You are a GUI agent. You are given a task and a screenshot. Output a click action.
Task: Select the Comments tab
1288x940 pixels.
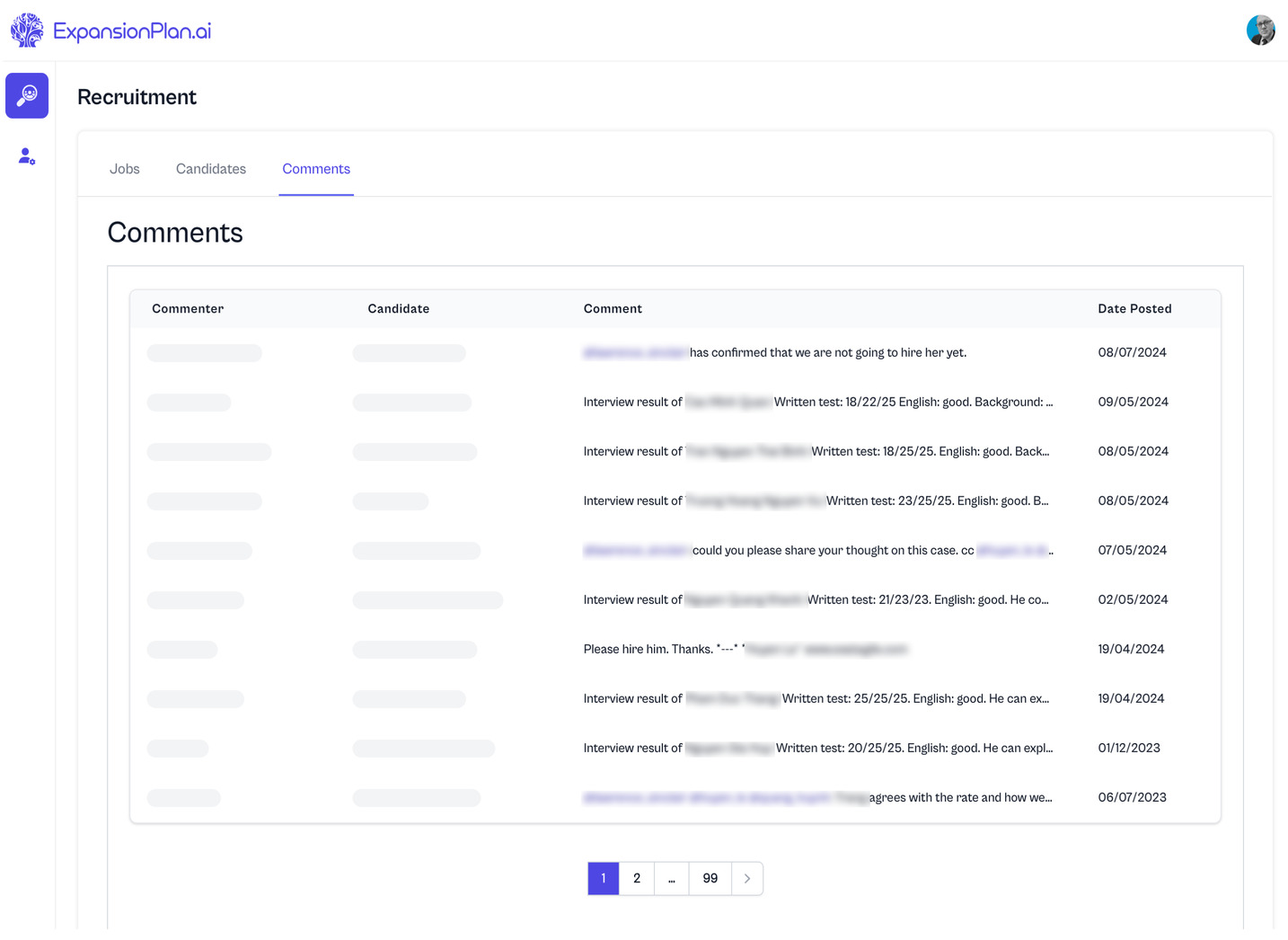pyautogui.click(x=316, y=169)
